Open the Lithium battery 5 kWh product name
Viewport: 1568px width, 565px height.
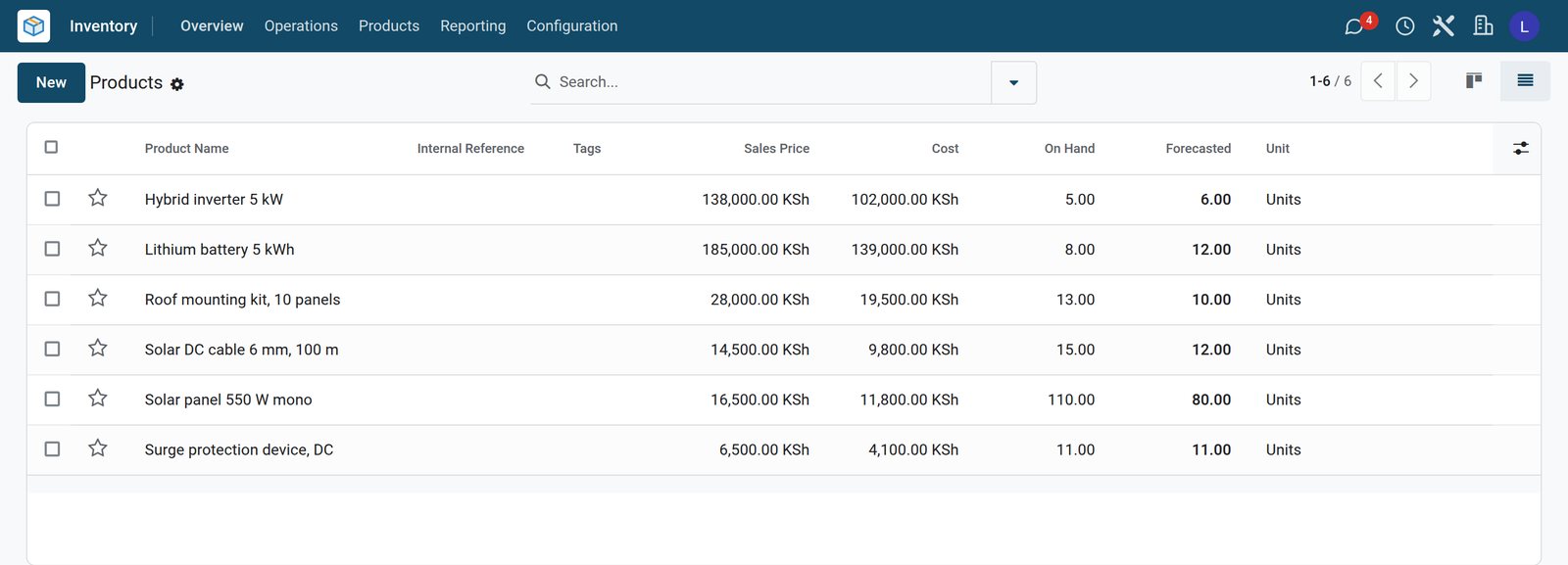point(220,250)
